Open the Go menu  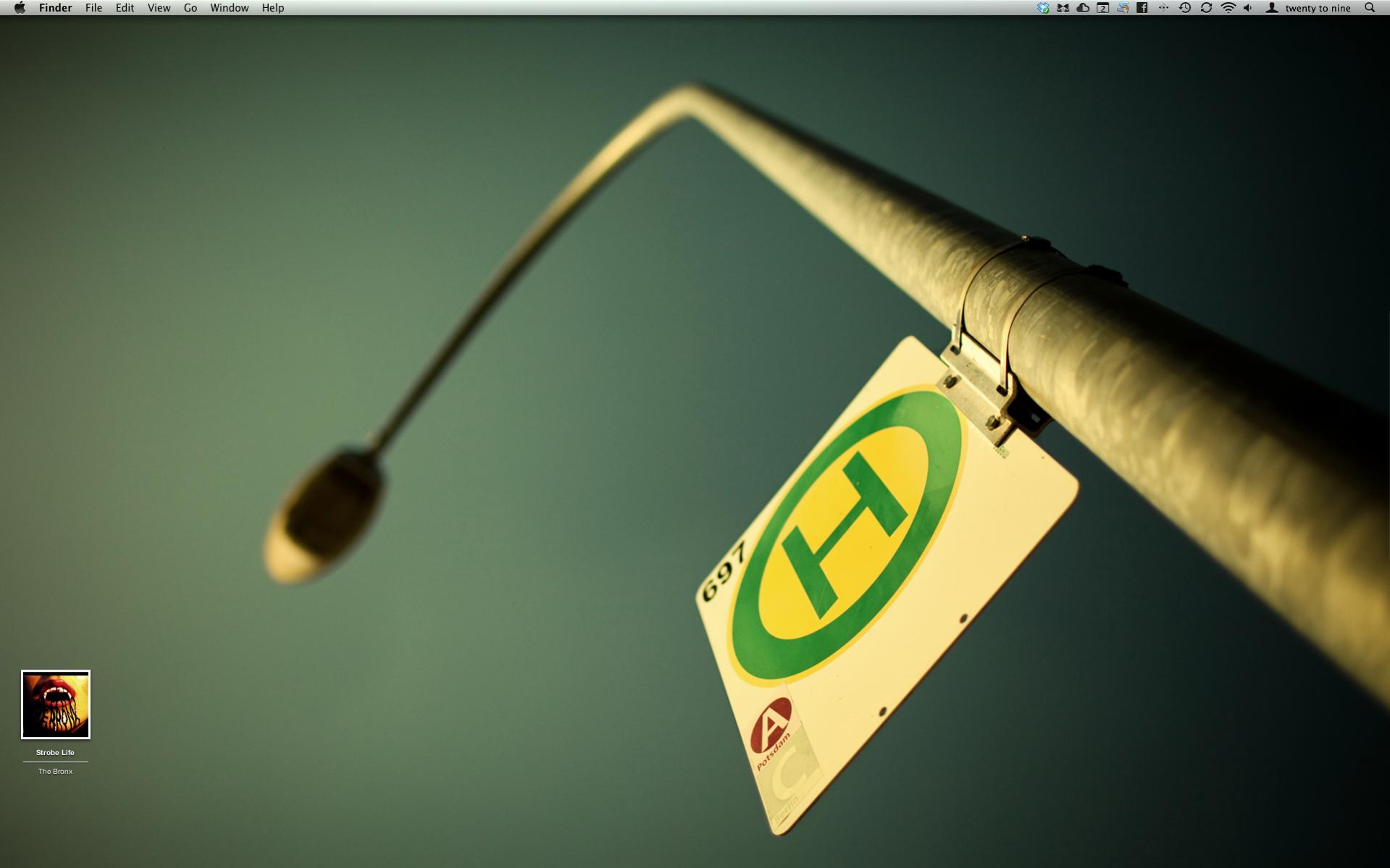click(x=191, y=8)
